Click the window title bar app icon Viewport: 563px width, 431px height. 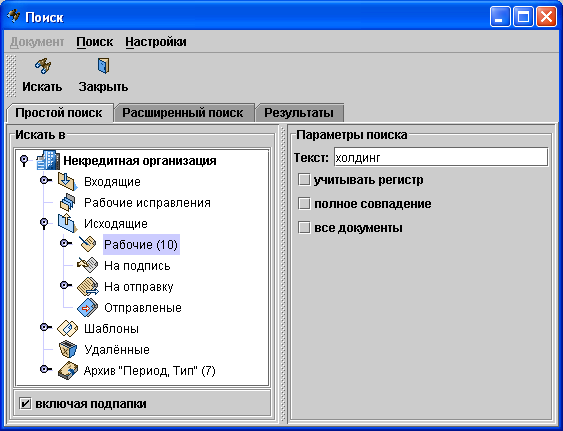click(13, 17)
